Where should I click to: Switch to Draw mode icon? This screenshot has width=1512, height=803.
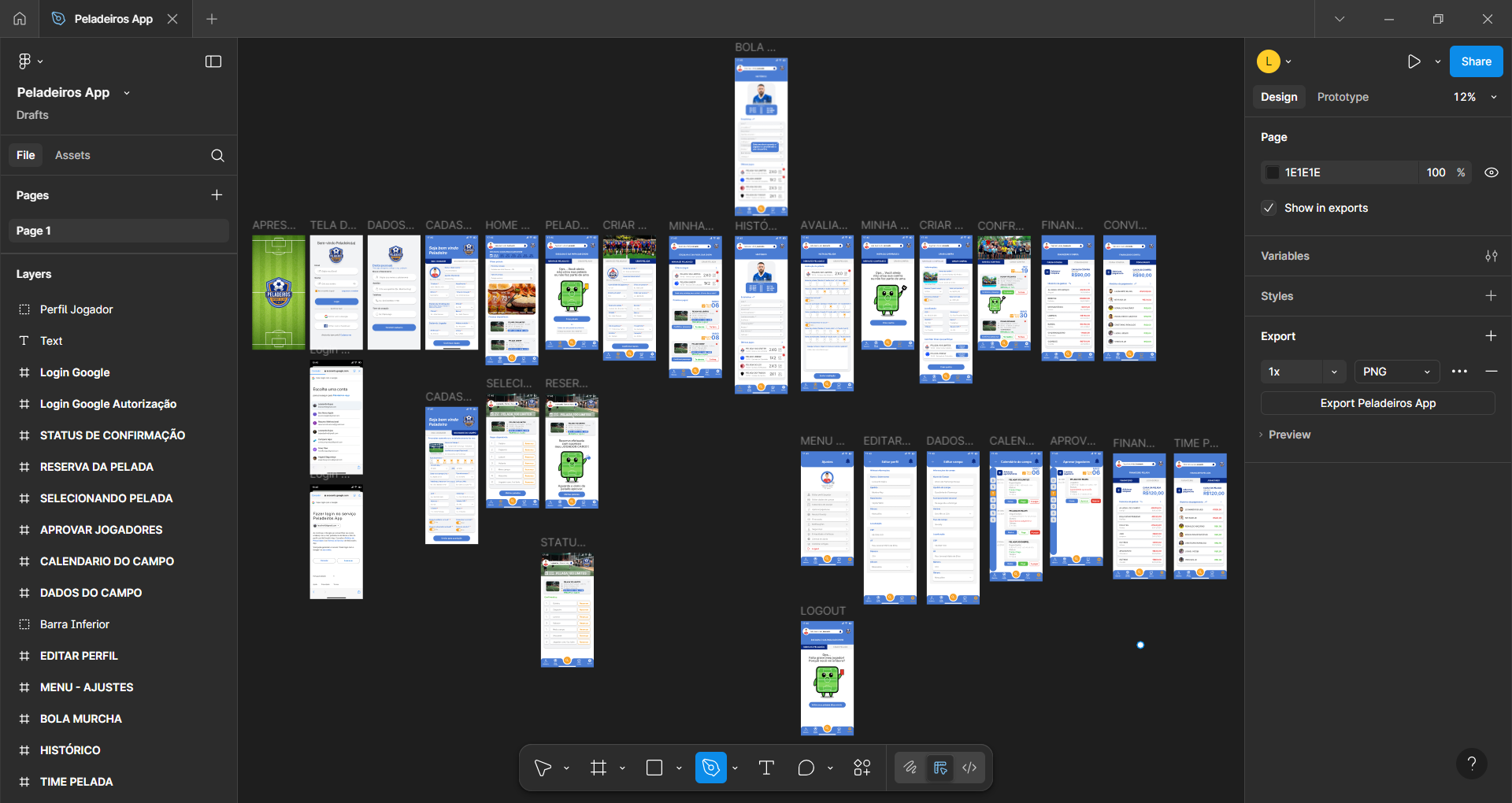[x=910, y=768]
